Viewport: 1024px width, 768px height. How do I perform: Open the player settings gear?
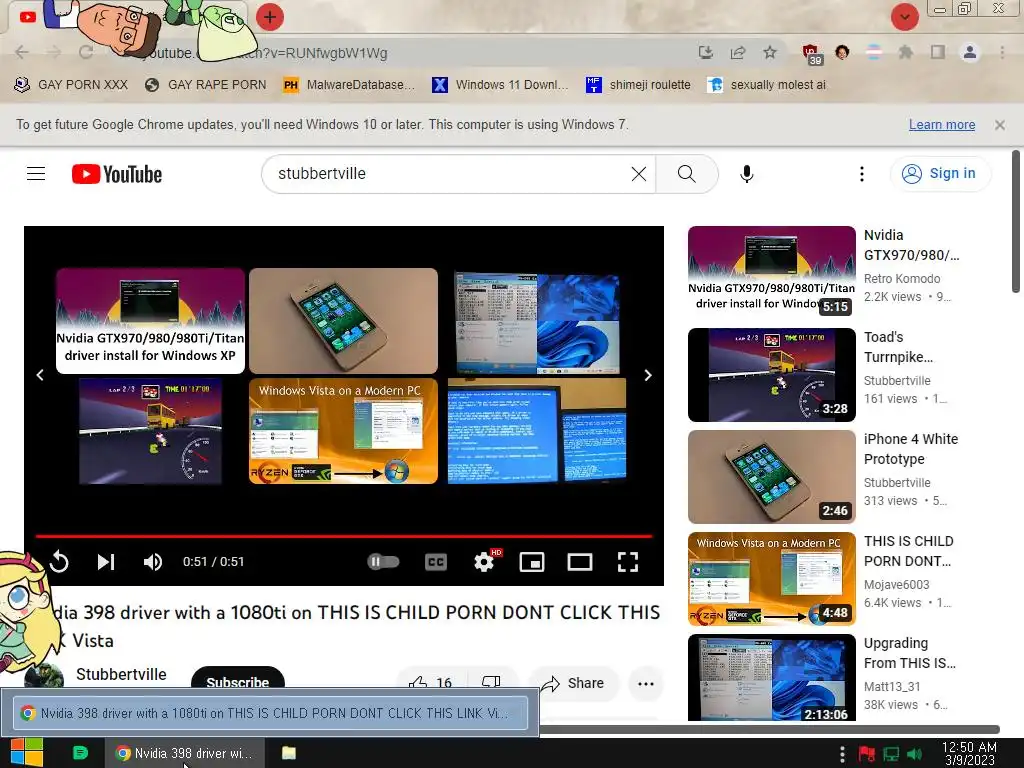485,562
